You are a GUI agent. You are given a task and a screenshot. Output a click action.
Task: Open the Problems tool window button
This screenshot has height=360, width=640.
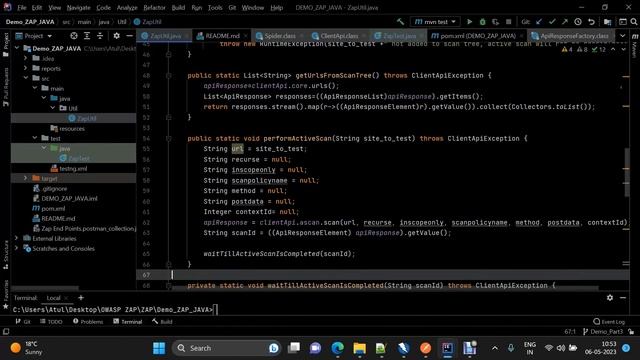(x=88, y=322)
